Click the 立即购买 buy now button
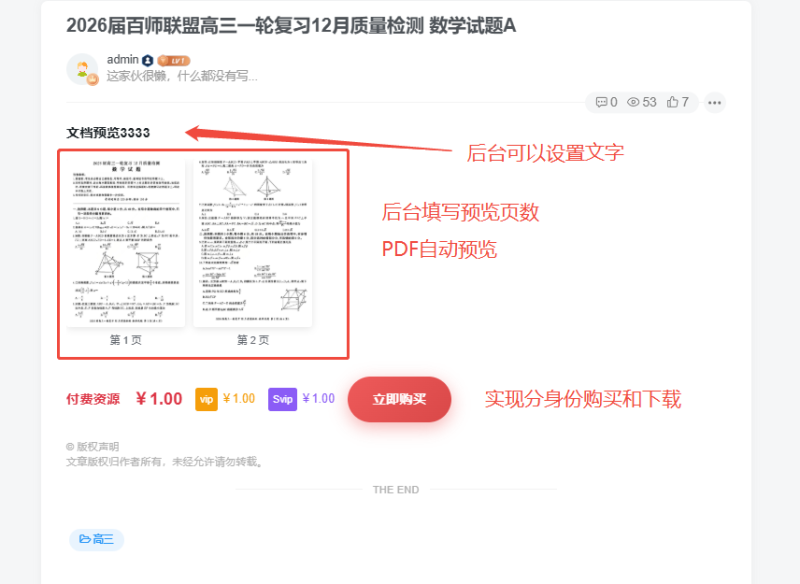 pyautogui.click(x=399, y=399)
